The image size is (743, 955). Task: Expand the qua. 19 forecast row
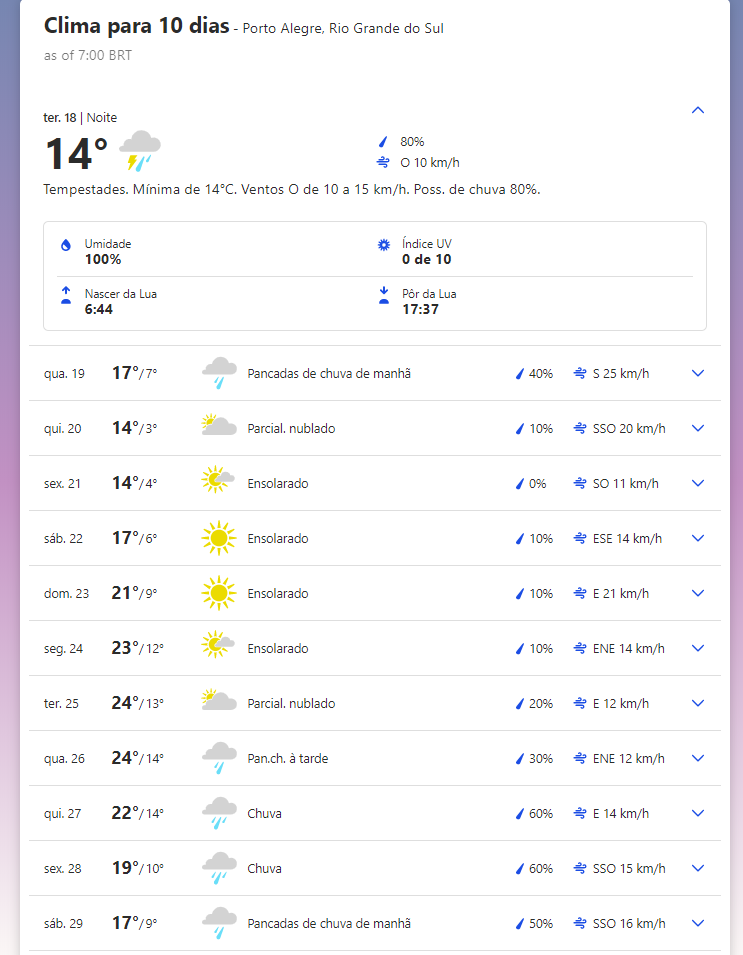click(x=698, y=373)
